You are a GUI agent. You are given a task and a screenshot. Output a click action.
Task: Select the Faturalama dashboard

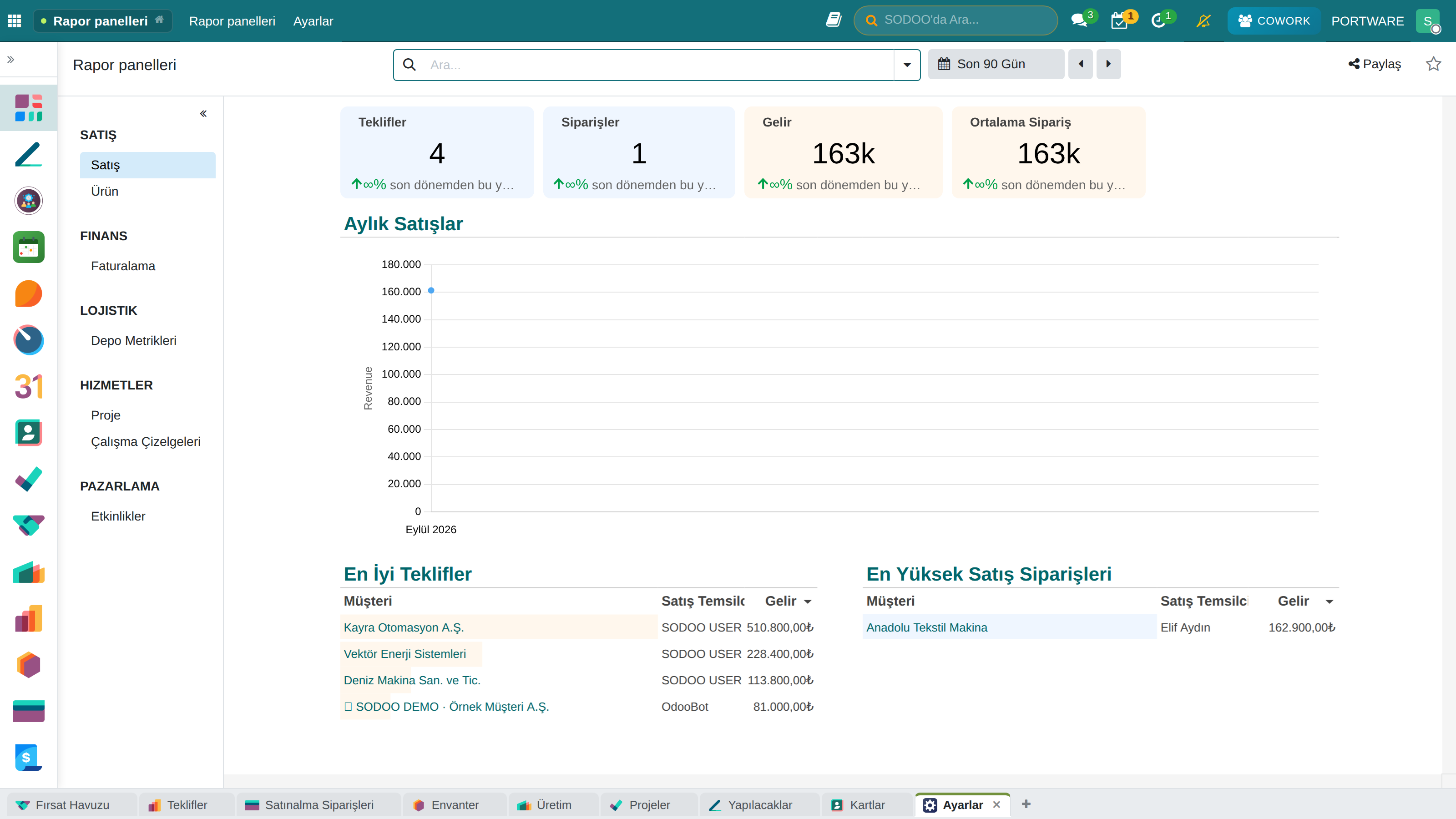[147, 266]
